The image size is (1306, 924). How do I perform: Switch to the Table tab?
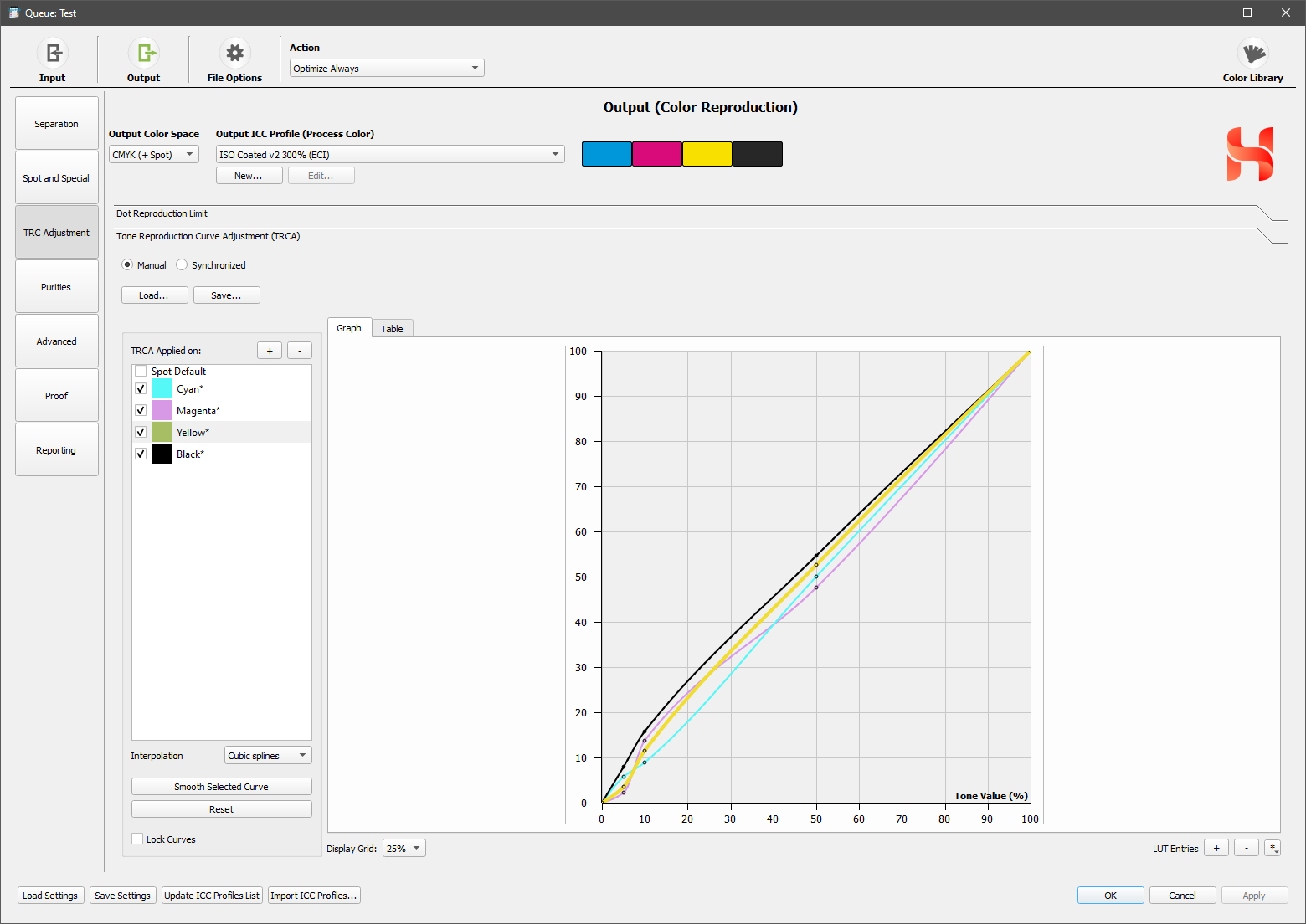pos(392,329)
